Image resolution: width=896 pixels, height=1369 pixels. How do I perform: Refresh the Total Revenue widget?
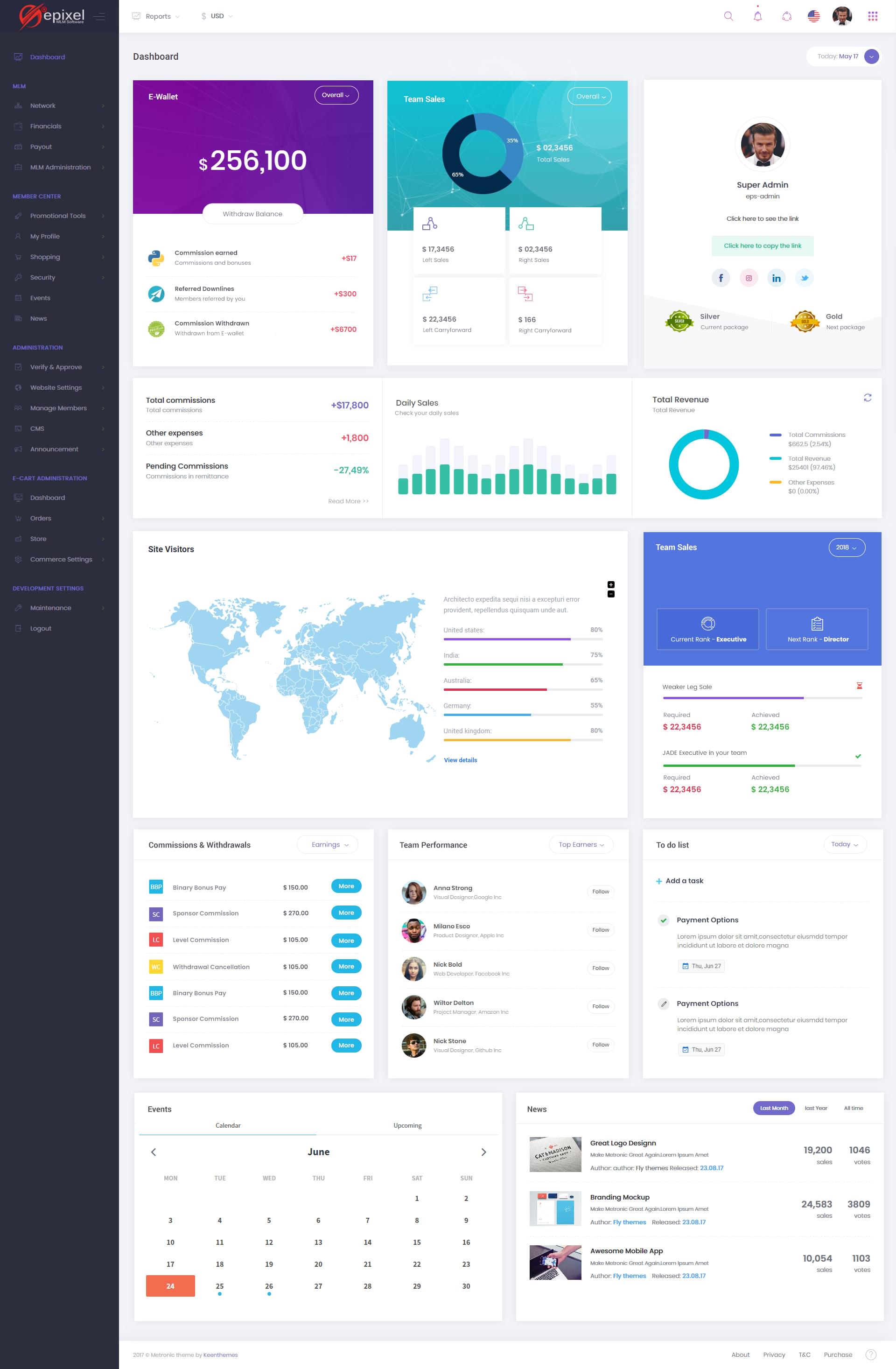coord(867,398)
